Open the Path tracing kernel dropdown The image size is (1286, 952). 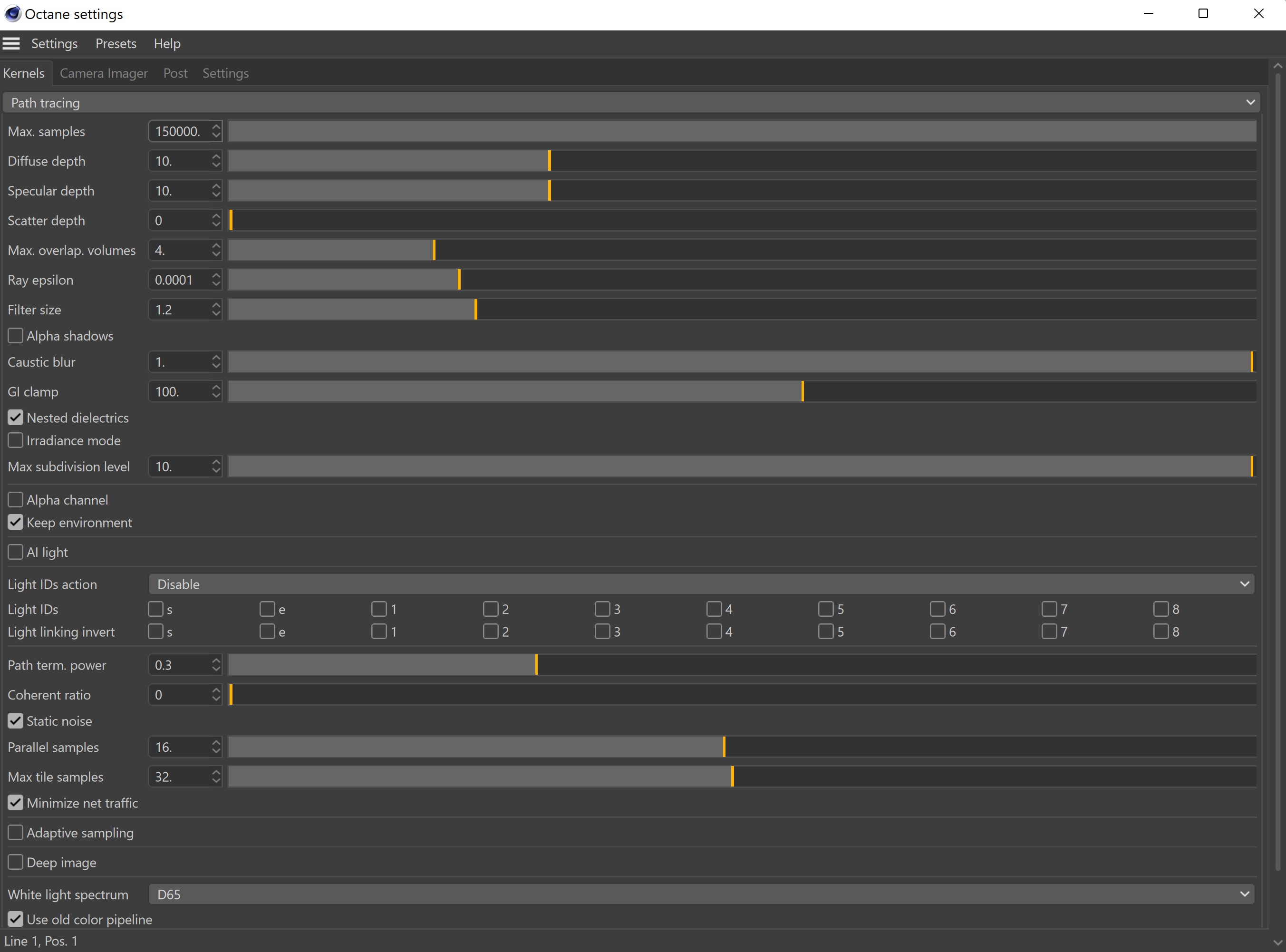click(x=631, y=103)
